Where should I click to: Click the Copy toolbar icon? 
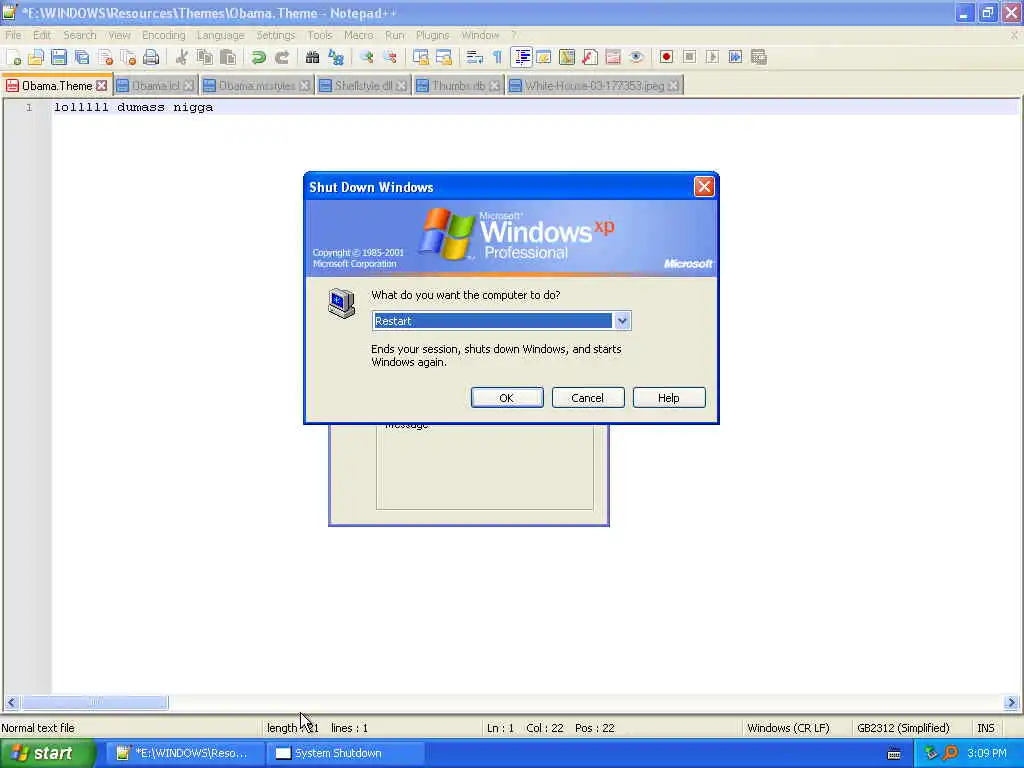point(205,57)
